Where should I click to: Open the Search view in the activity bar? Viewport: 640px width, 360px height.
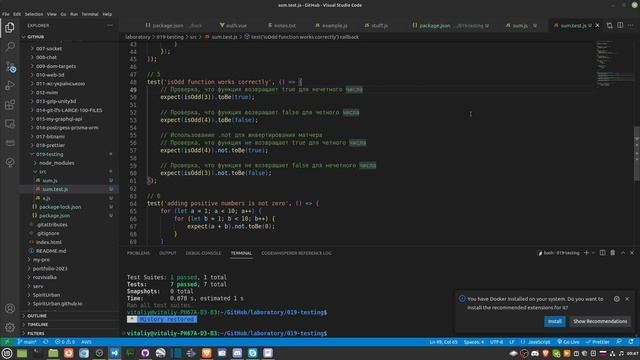(10, 46)
